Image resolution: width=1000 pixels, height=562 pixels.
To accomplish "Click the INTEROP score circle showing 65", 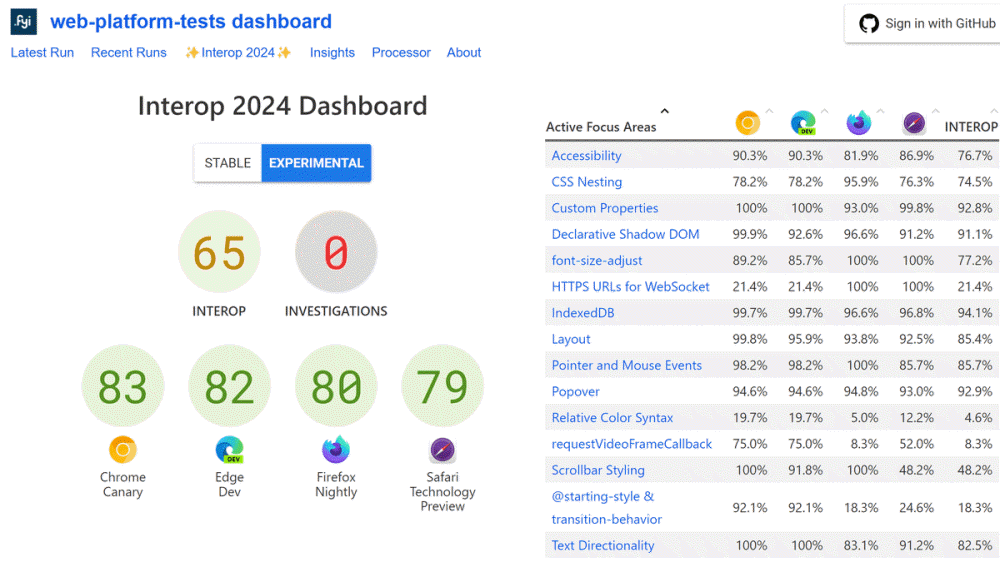I will point(219,254).
